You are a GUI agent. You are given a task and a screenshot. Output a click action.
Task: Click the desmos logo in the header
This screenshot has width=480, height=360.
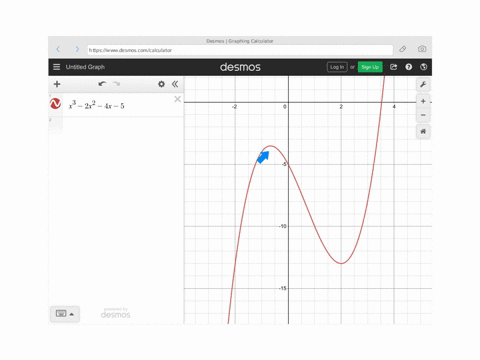pyautogui.click(x=240, y=67)
